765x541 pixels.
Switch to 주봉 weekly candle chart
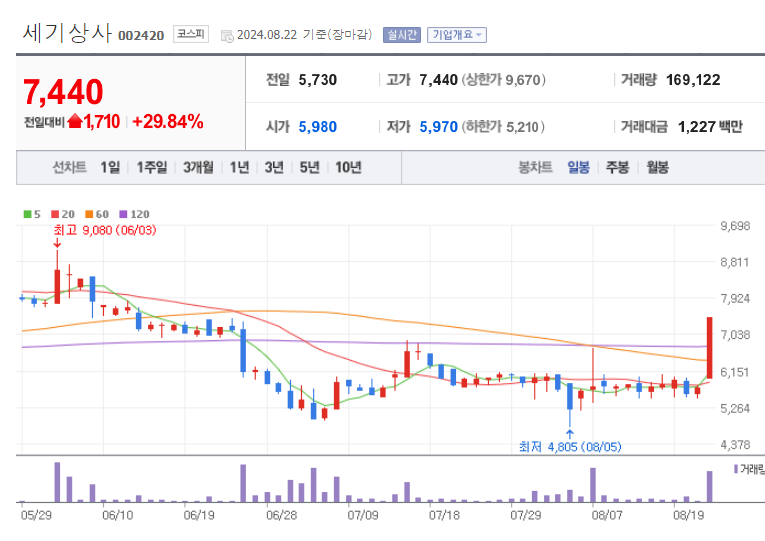coord(618,167)
